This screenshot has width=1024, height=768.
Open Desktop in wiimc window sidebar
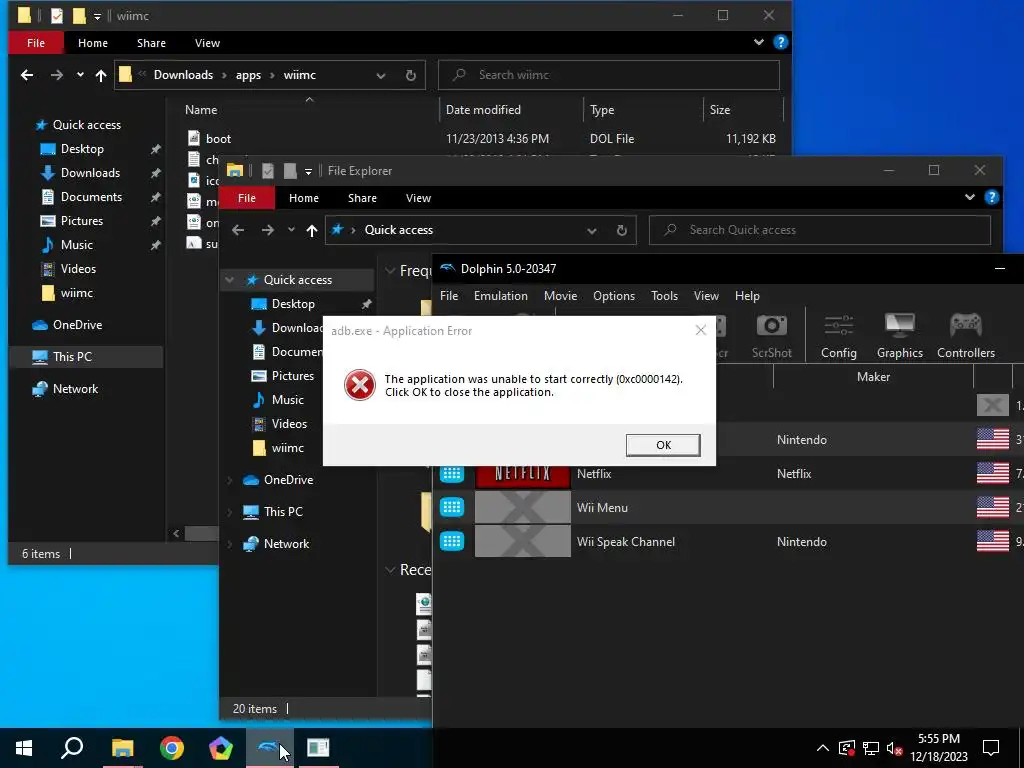point(82,149)
